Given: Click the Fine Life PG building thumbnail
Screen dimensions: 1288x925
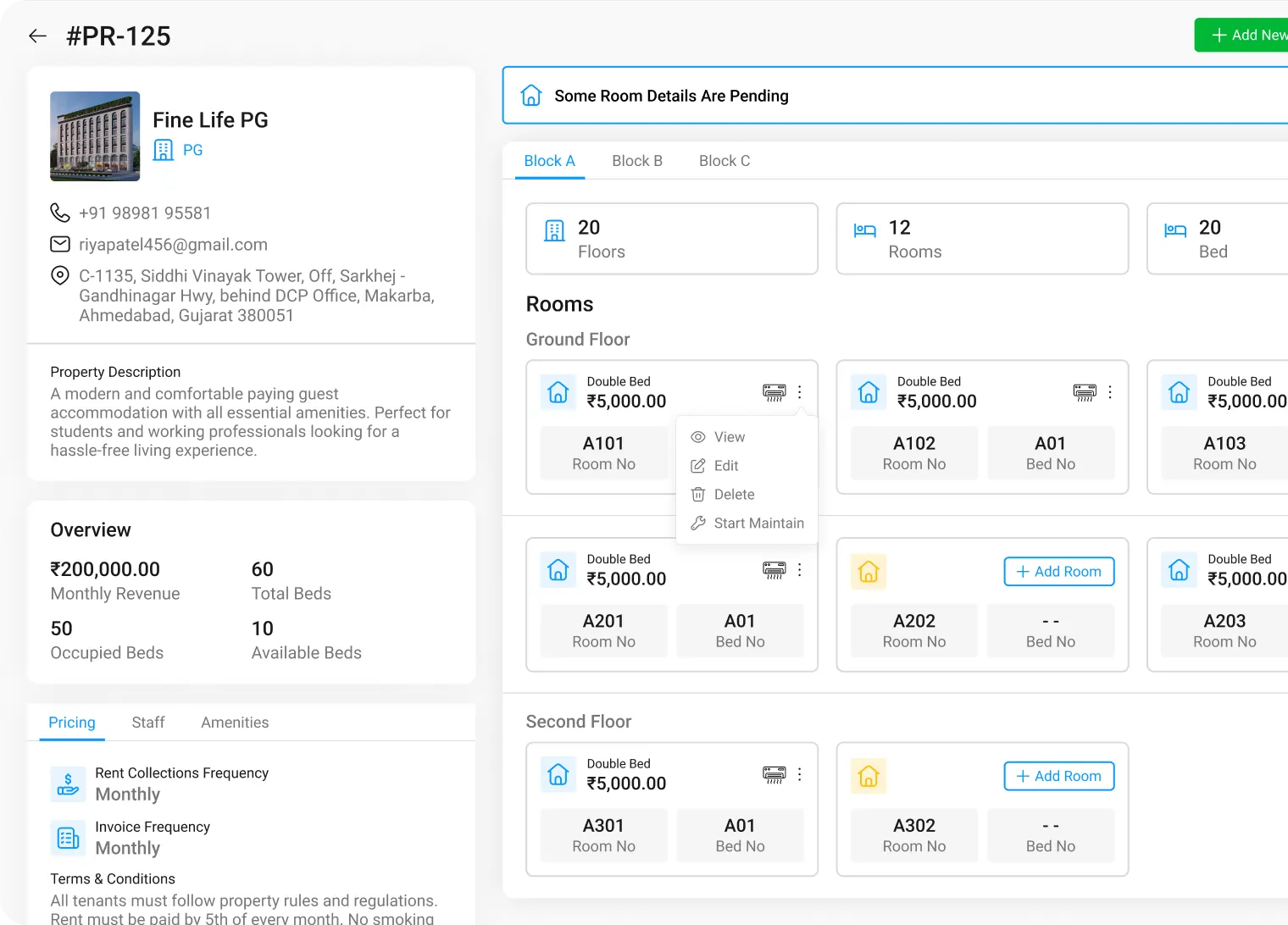Looking at the screenshot, I should 95,136.
